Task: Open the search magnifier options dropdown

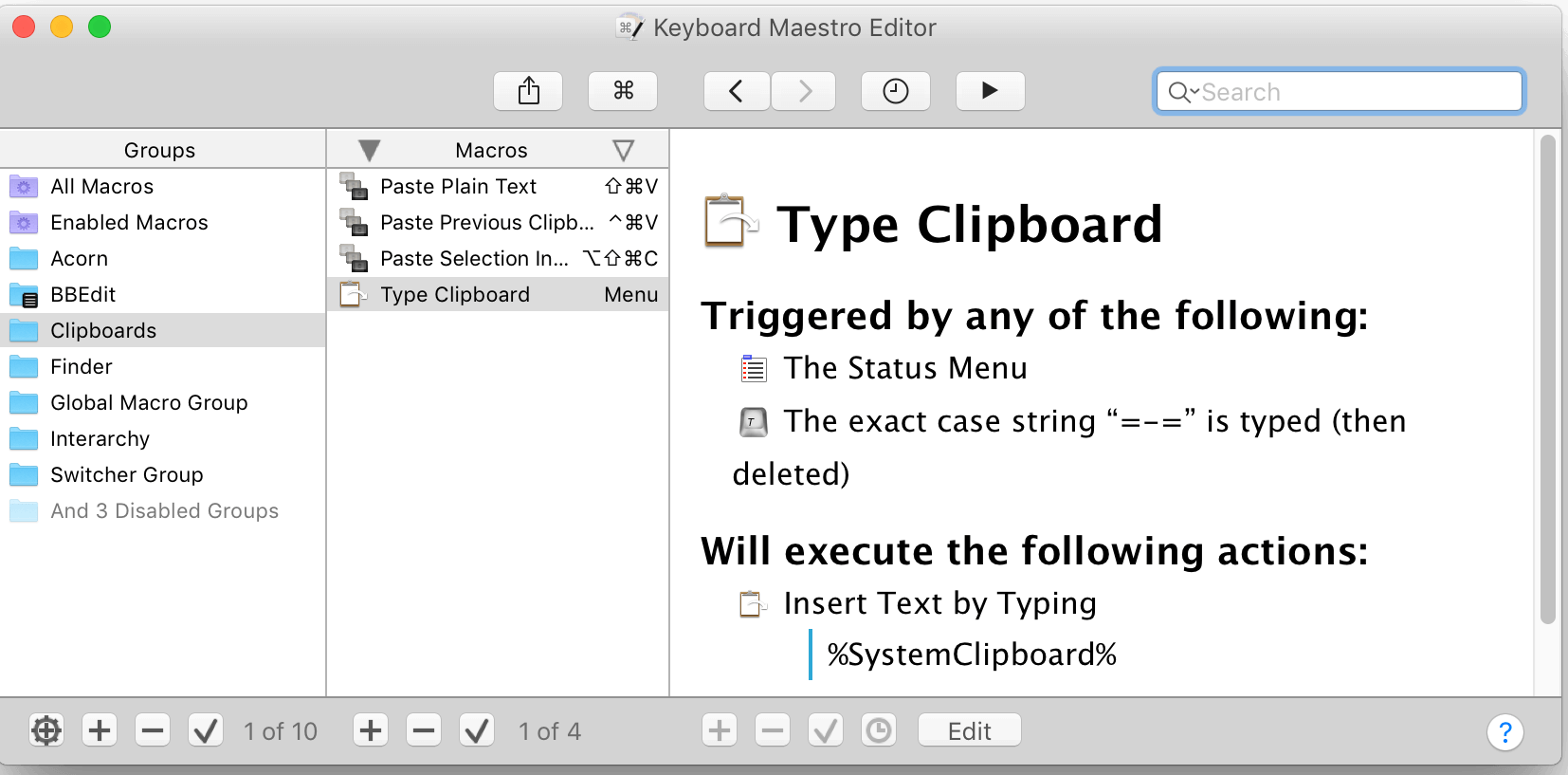Action: pyautogui.click(x=1183, y=92)
